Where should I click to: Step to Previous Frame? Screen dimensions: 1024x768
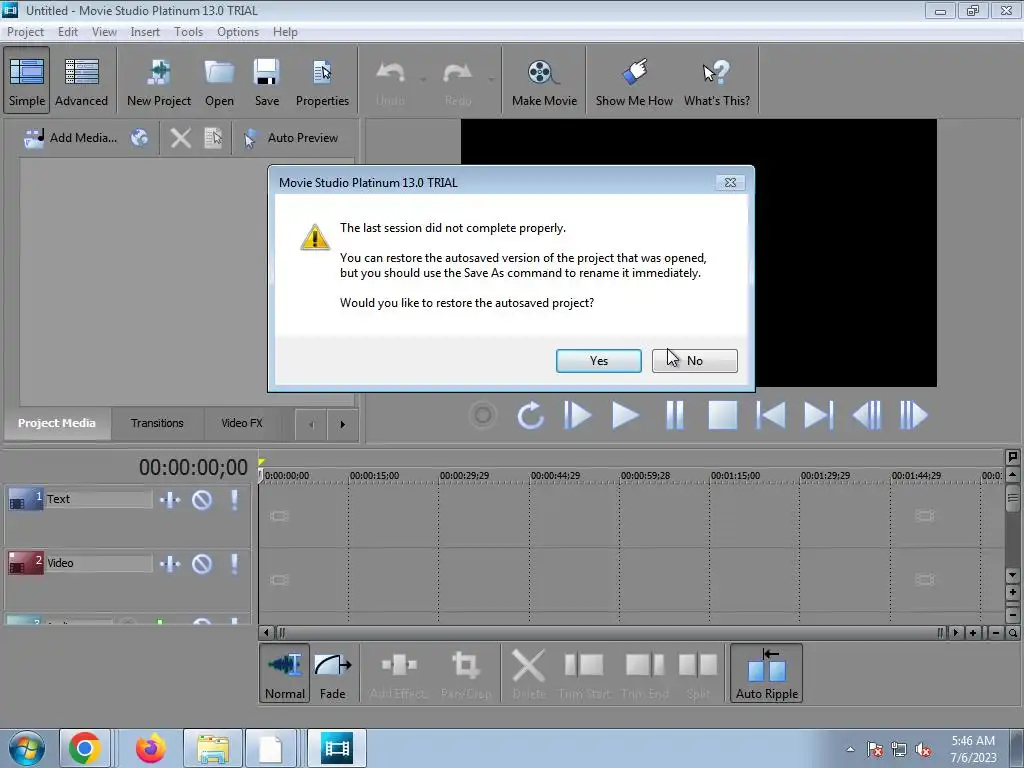click(867, 415)
